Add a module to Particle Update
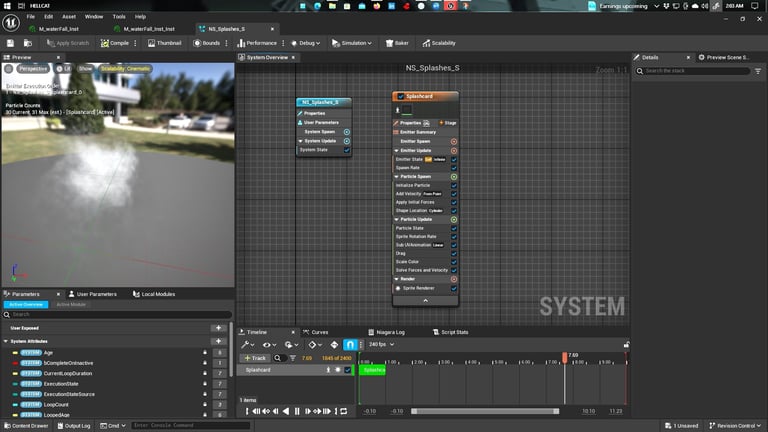The height and width of the screenshot is (432, 768). tap(454, 220)
